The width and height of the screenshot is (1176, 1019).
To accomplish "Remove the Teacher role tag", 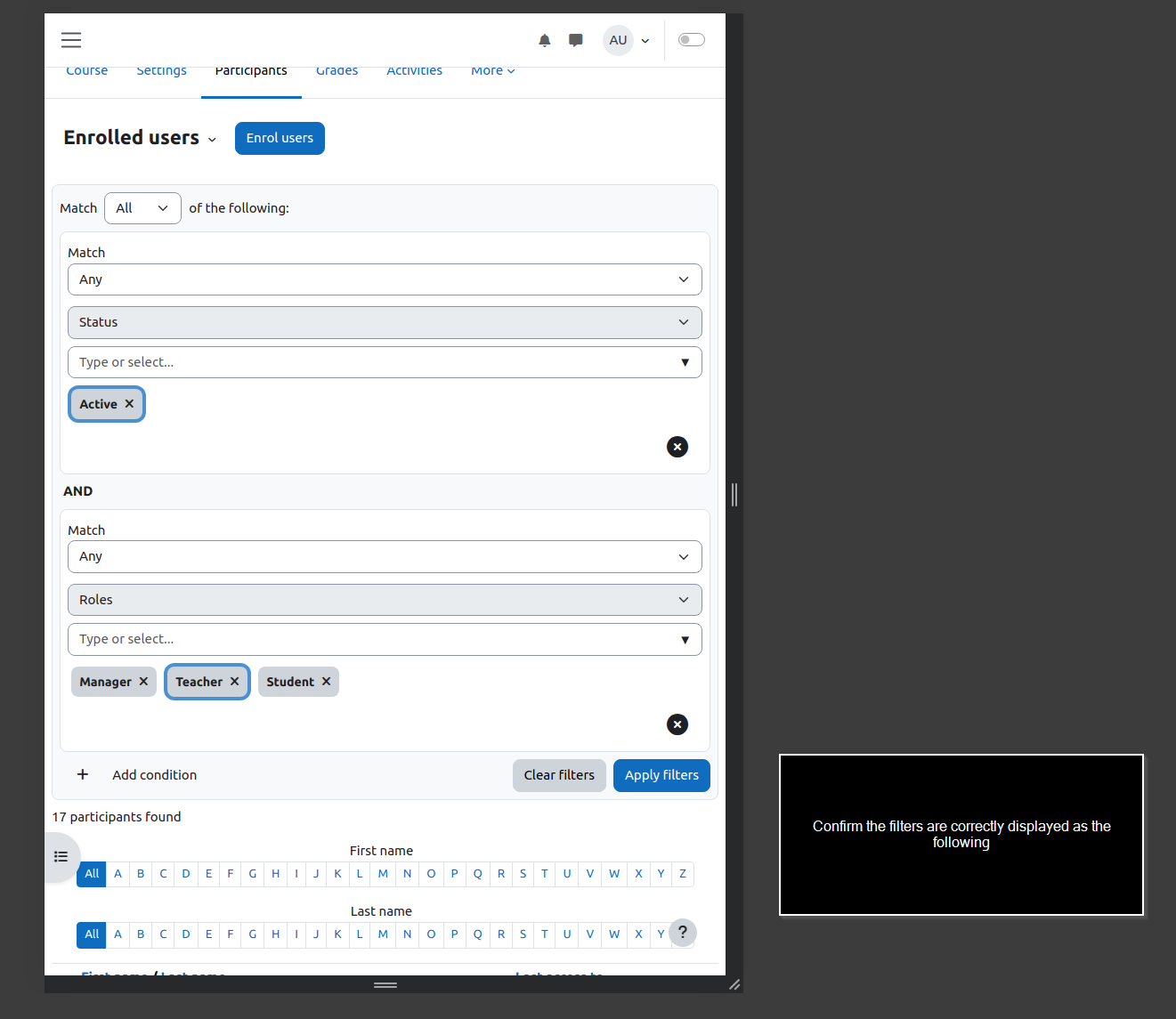I will 234,682.
